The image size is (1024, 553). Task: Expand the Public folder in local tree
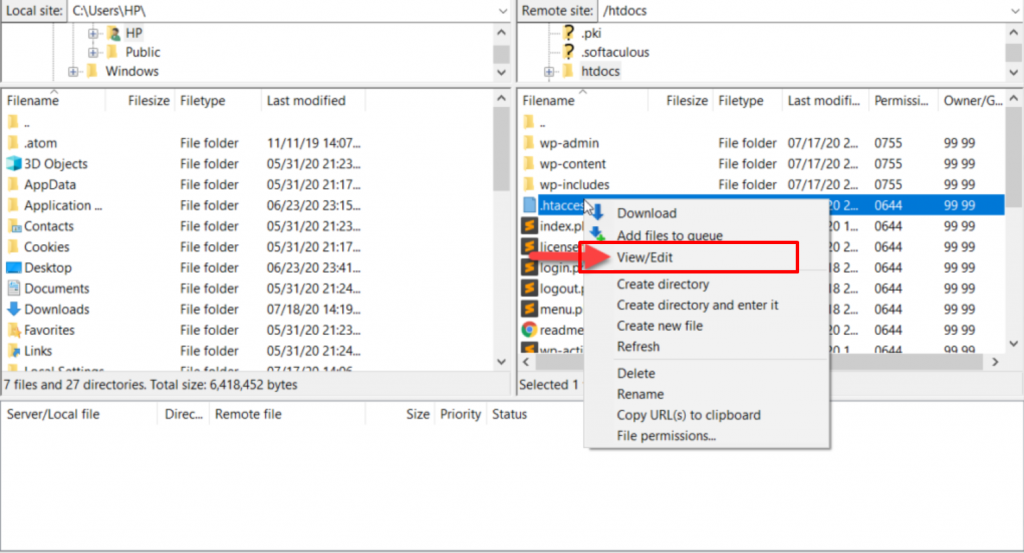[x=93, y=52]
